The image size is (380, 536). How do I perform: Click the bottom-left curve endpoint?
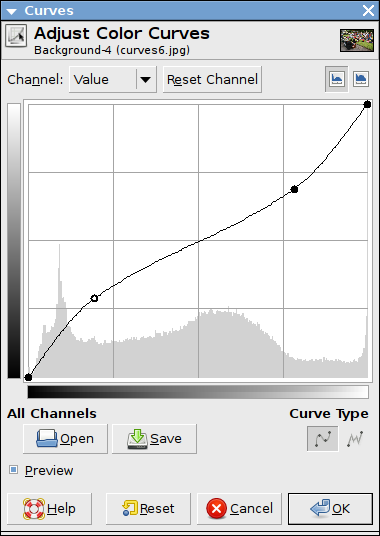28,377
